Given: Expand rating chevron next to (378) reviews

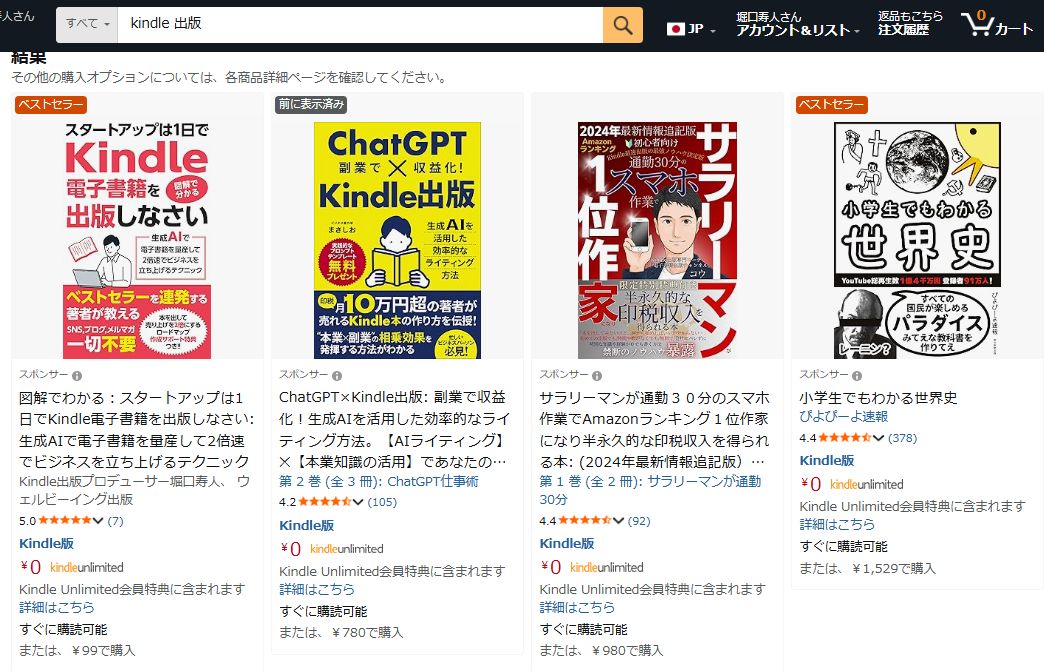Looking at the screenshot, I should click(x=878, y=438).
